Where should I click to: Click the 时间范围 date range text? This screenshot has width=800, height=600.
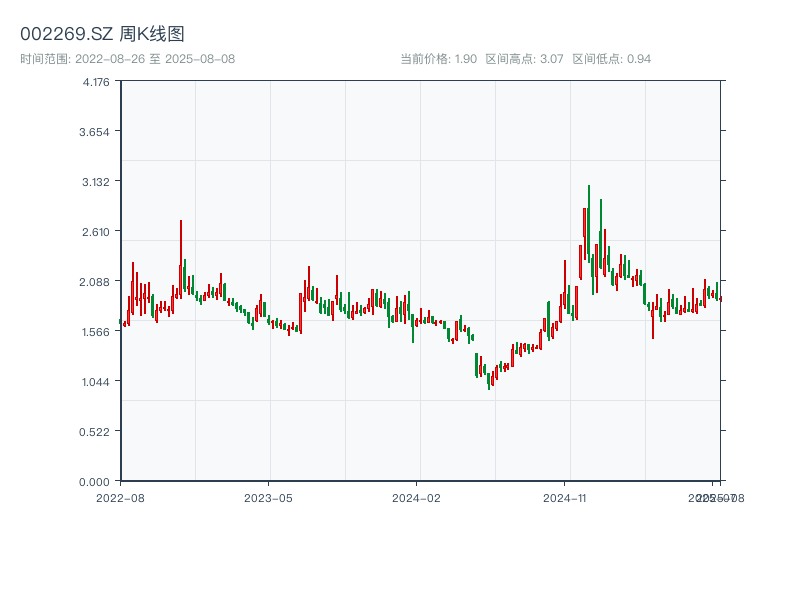[127, 59]
